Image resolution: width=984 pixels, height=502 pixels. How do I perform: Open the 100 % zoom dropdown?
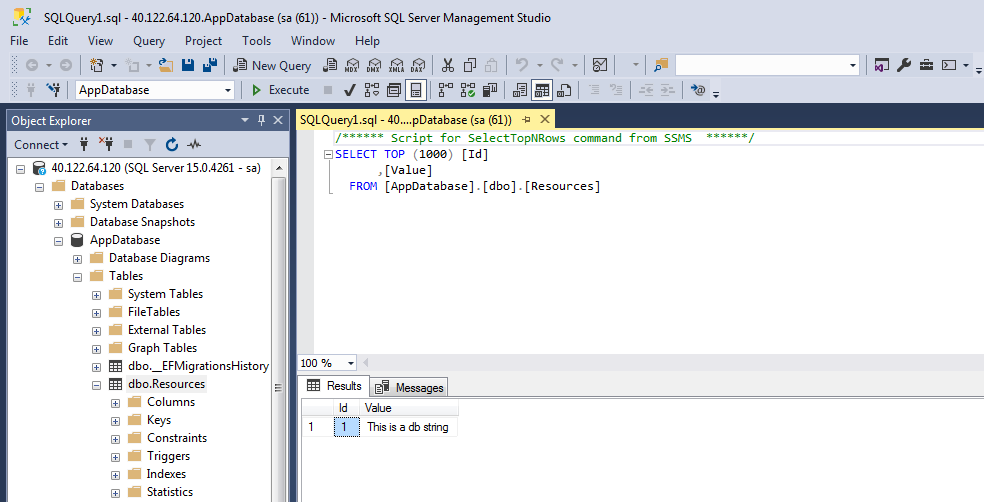(351, 363)
